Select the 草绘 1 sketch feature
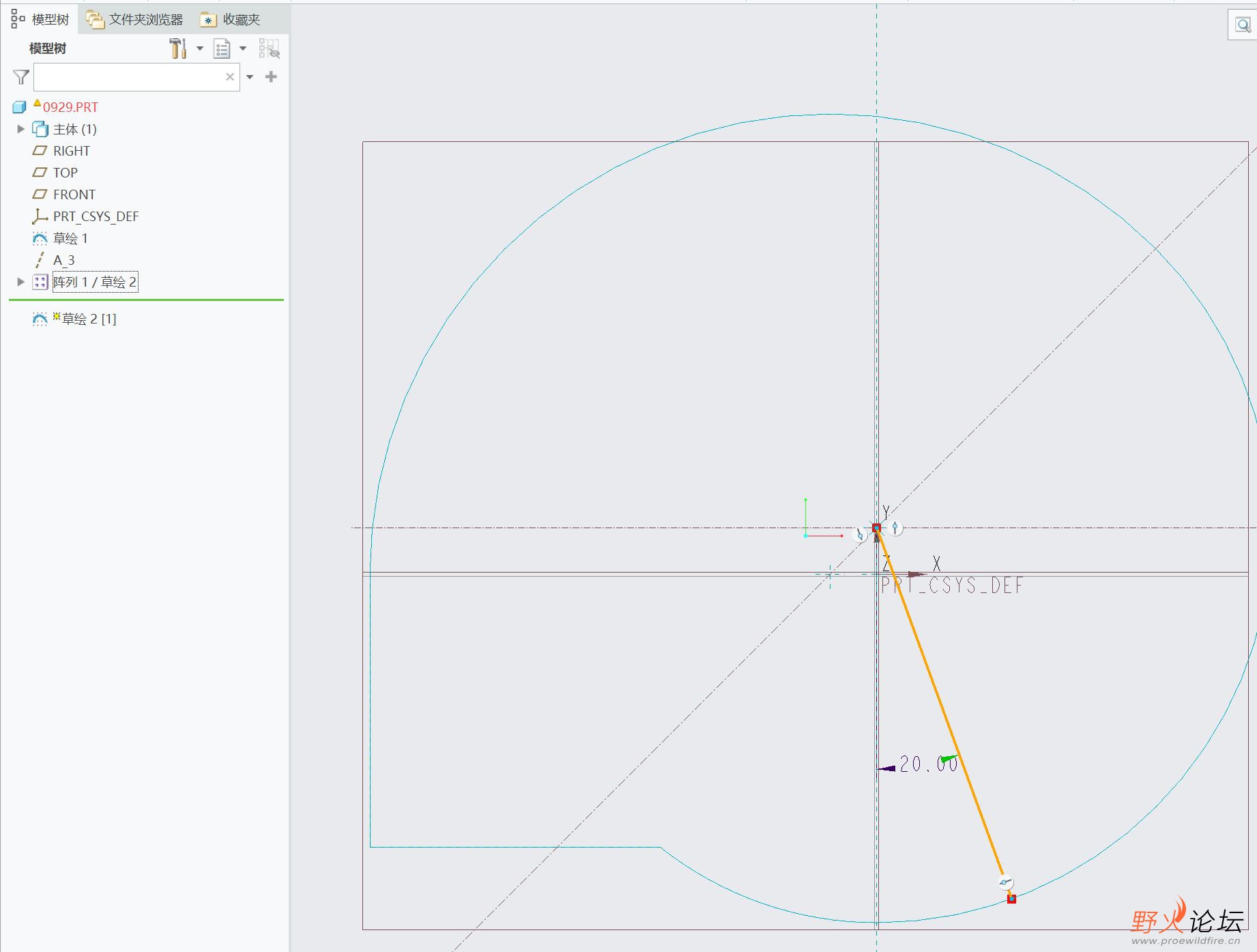The image size is (1257, 952). [x=70, y=238]
